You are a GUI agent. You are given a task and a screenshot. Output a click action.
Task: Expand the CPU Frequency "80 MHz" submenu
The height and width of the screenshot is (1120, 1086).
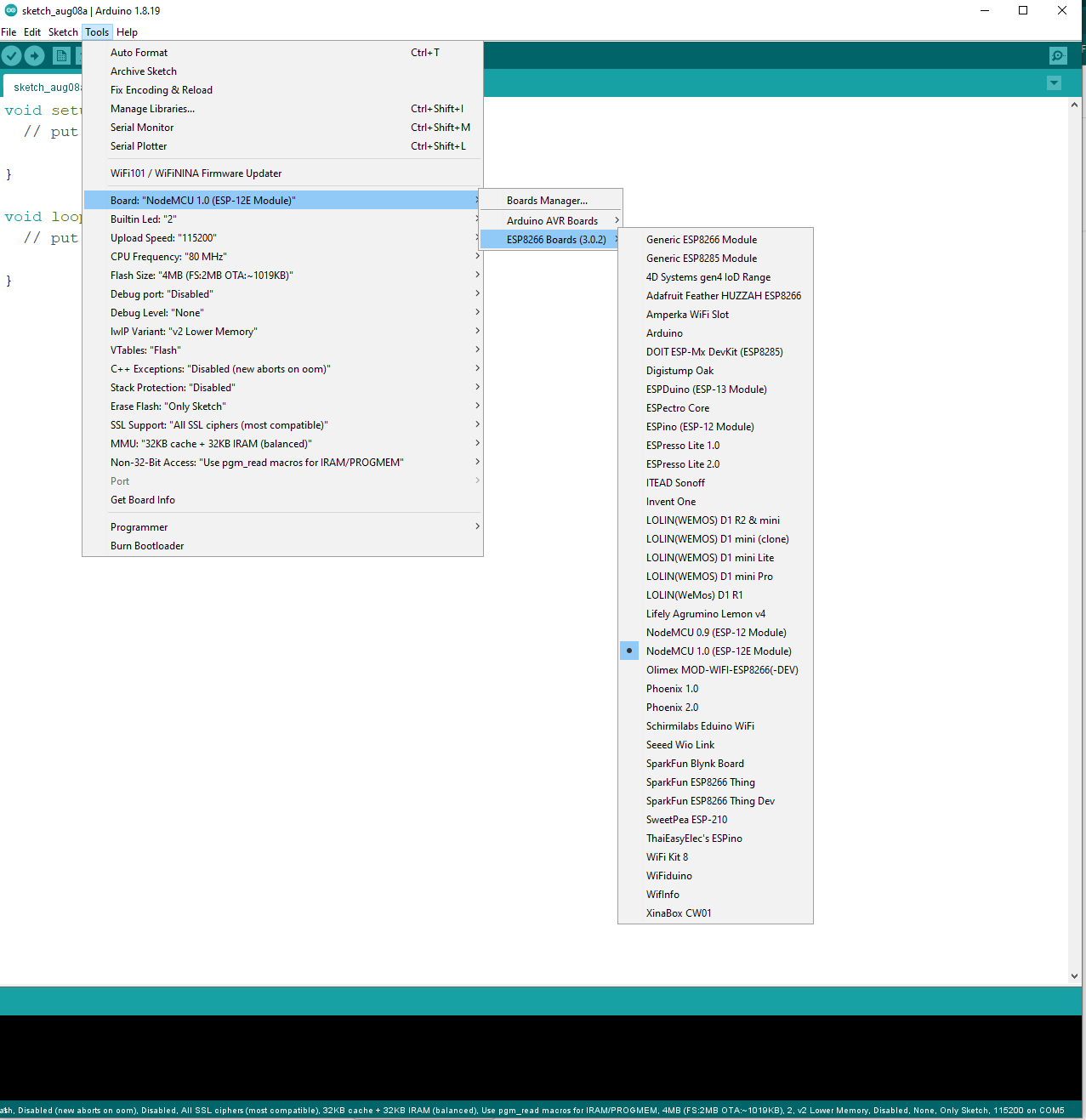(x=282, y=257)
